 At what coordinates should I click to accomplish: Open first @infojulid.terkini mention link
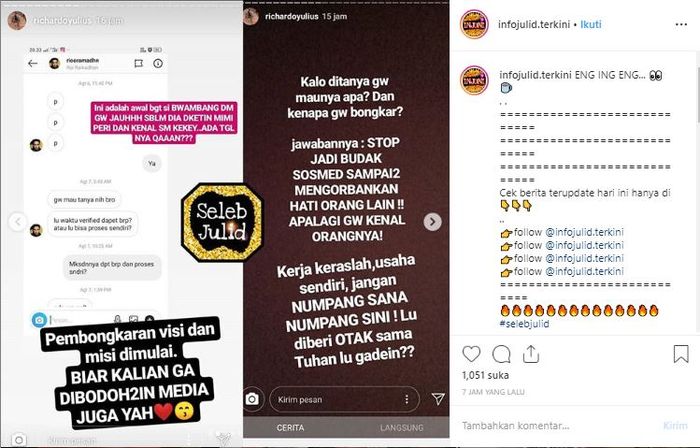tap(584, 232)
